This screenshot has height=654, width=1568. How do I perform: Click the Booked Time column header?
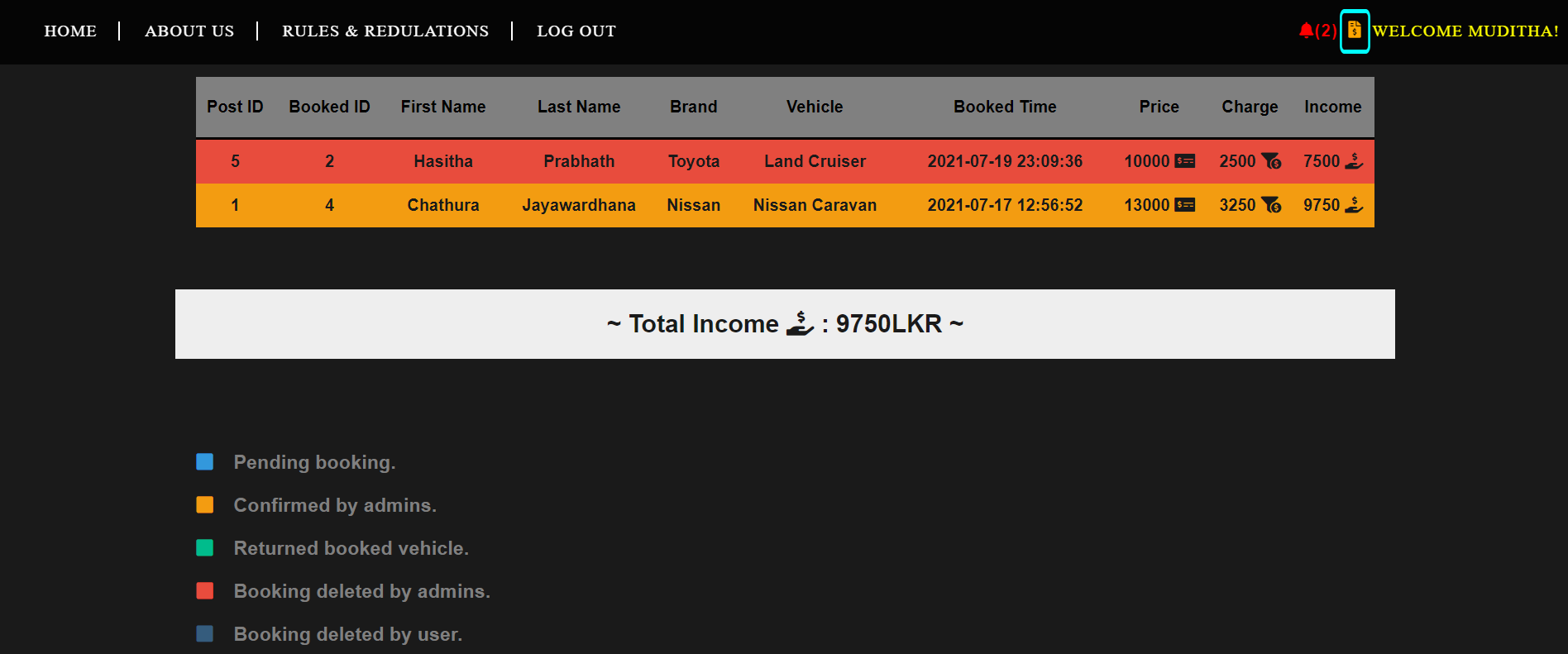click(x=1005, y=107)
